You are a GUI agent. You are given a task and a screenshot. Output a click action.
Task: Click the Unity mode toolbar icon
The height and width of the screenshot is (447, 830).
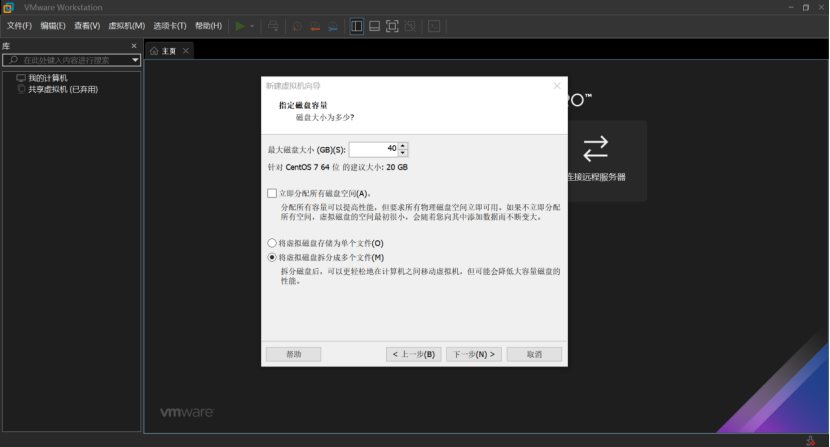410,26
